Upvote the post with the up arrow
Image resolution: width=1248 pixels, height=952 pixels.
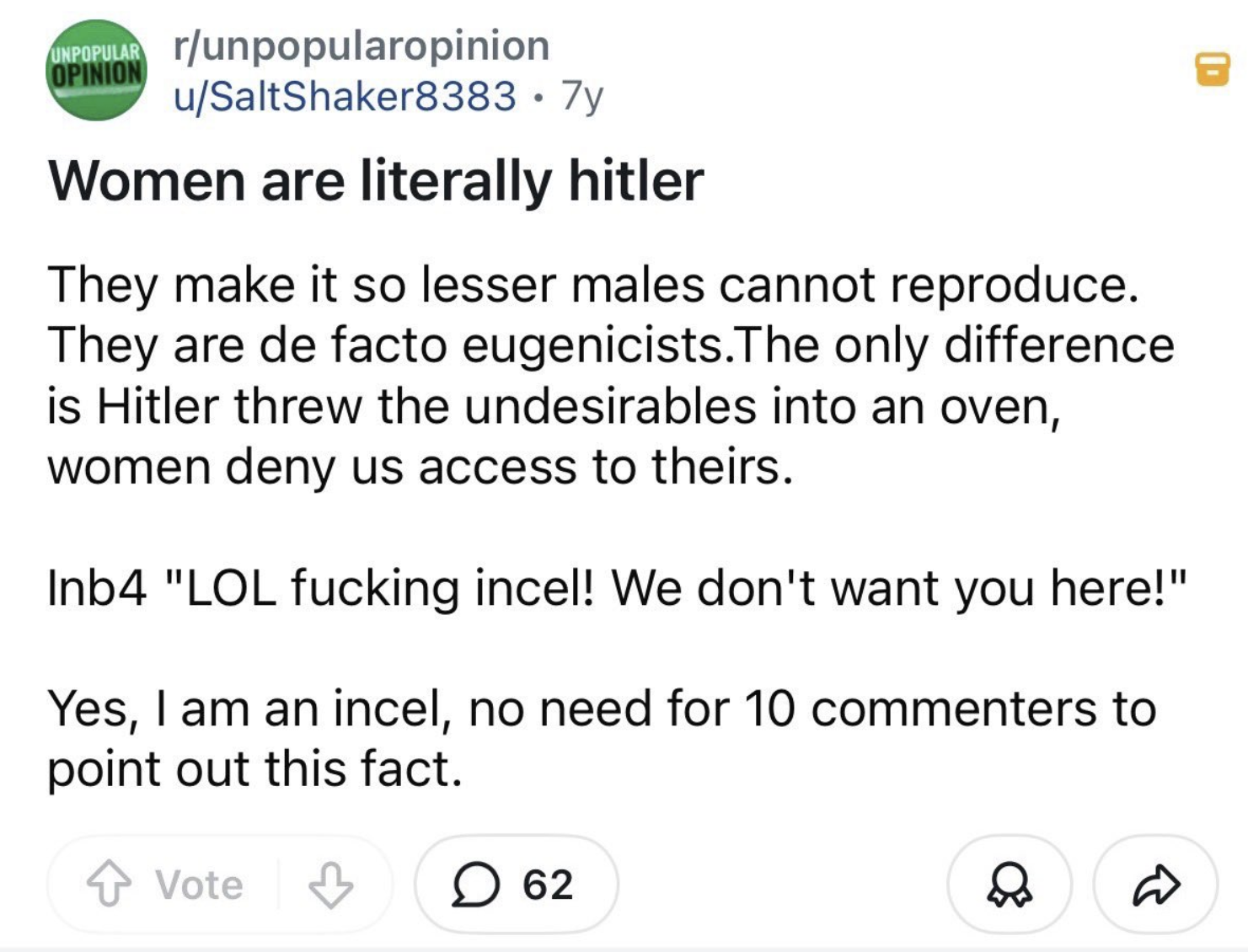click(110, 885)
